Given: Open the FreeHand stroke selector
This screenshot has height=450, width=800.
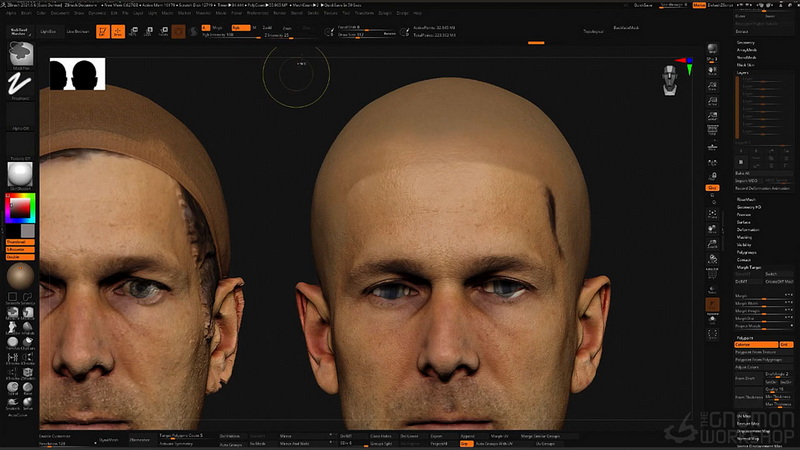Looking at the screenshot, I should [x=20, y=85].
